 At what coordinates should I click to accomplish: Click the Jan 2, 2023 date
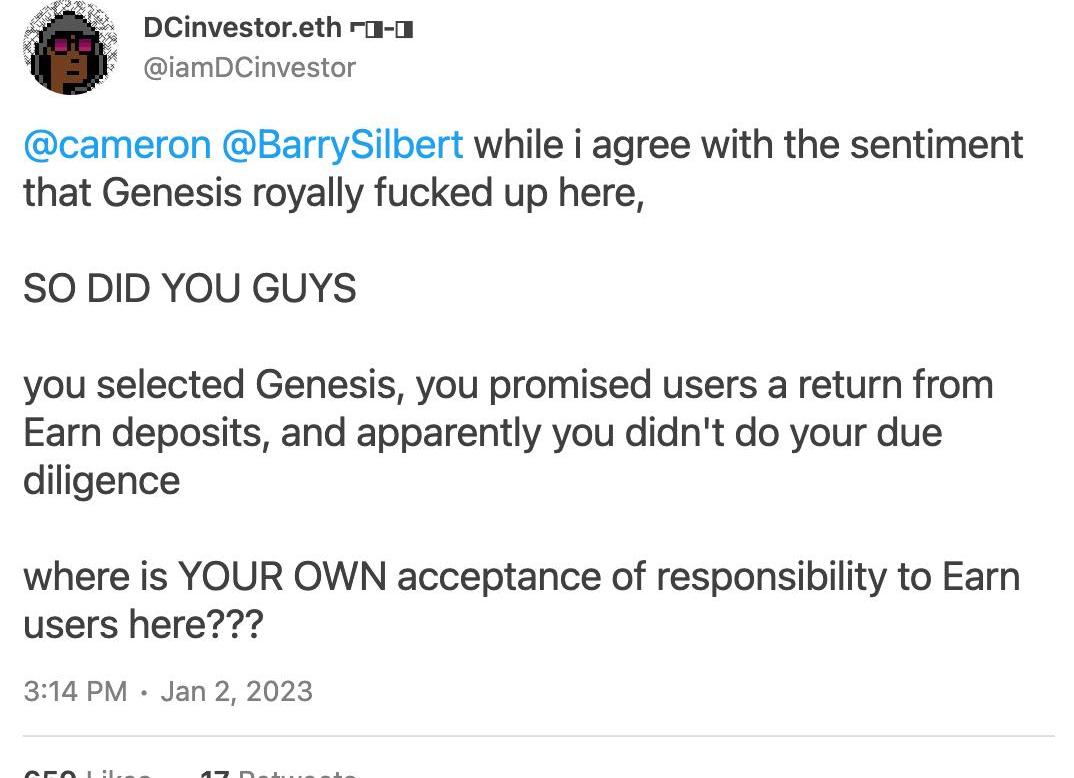point(236,691)
